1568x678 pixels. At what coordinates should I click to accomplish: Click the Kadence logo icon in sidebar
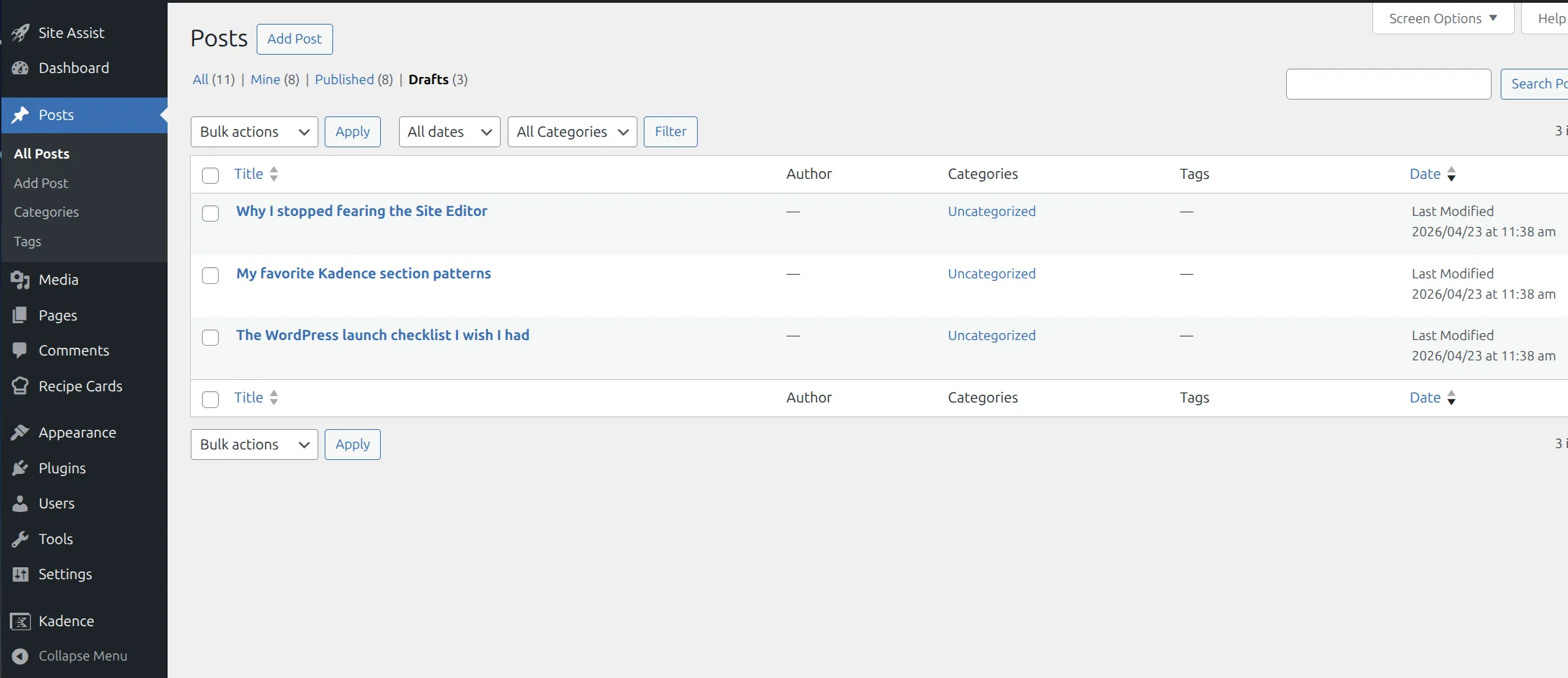[20, 621]
